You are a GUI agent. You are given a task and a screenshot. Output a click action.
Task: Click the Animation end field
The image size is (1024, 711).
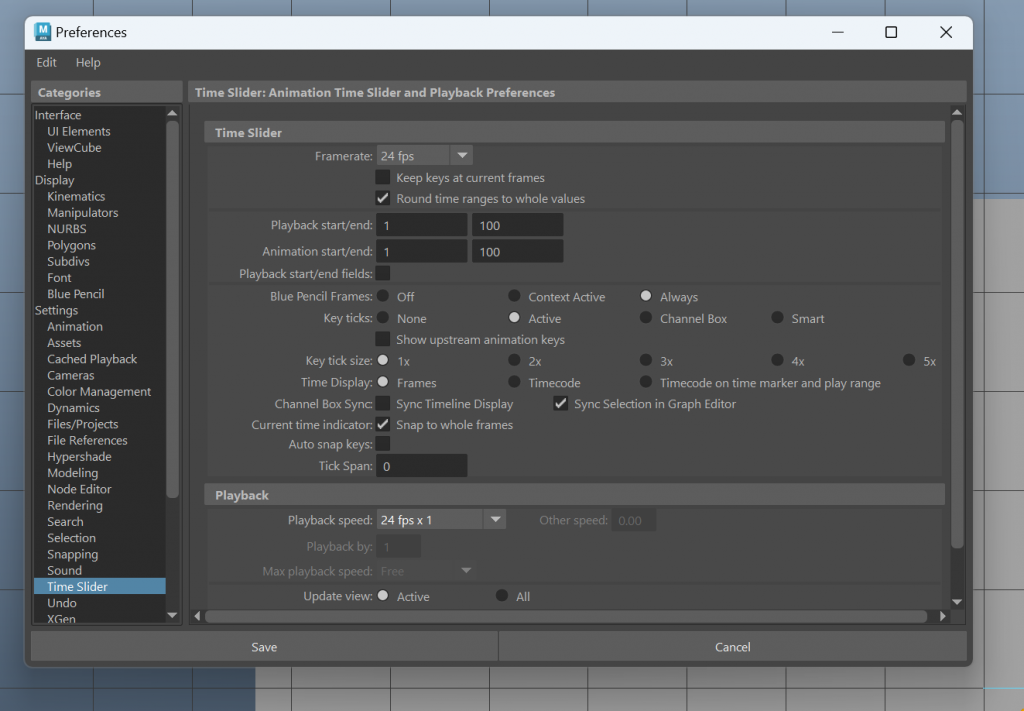[x=518, y=251]
